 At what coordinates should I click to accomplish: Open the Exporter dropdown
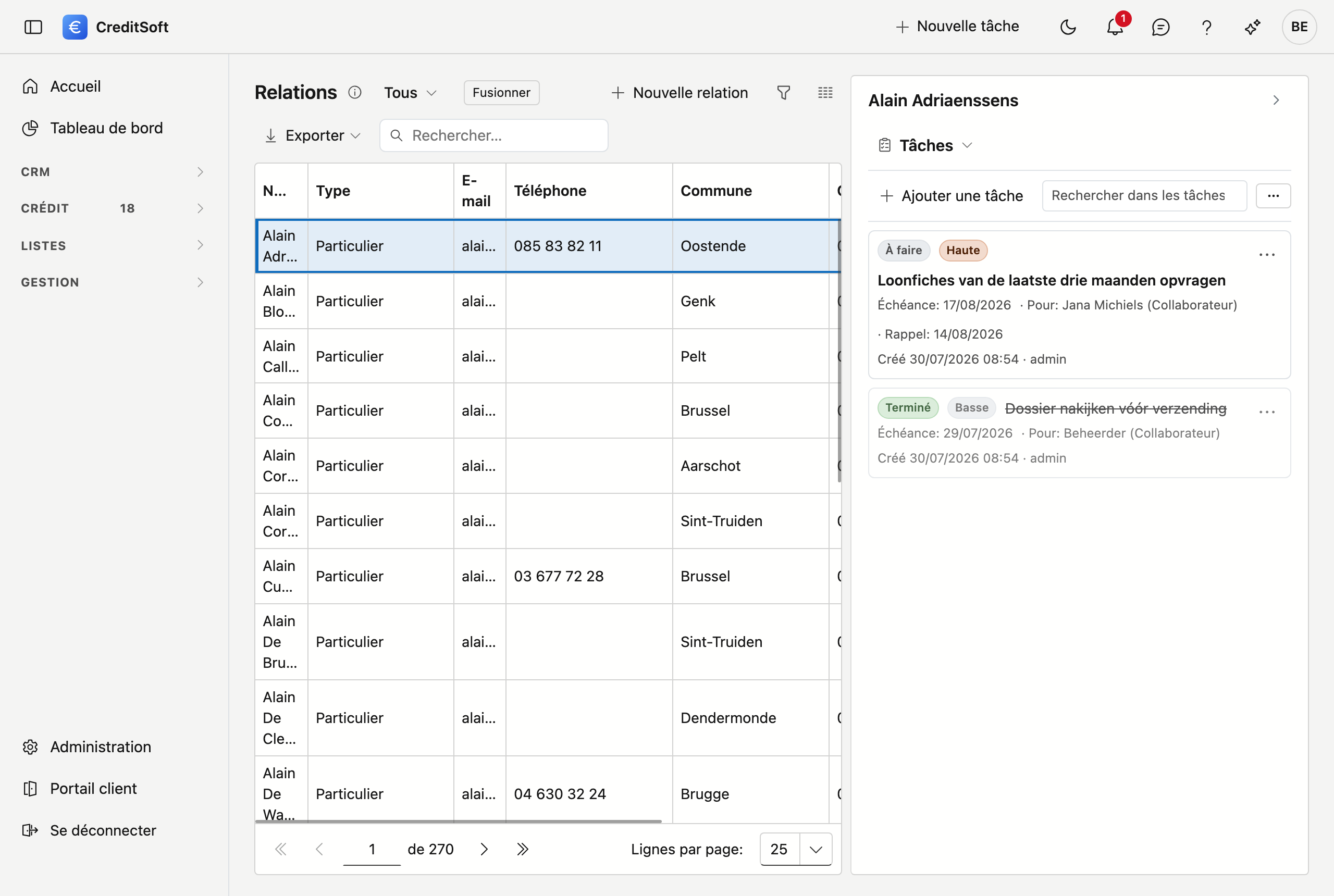[313, 135]
